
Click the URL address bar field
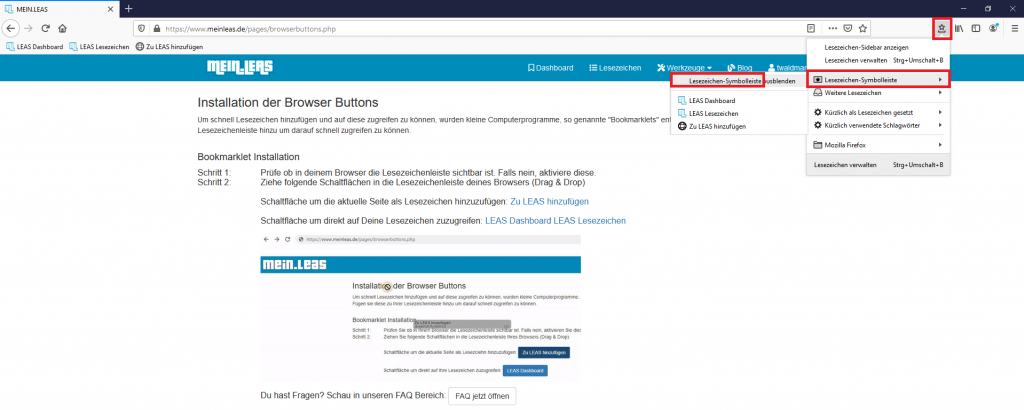480,28
